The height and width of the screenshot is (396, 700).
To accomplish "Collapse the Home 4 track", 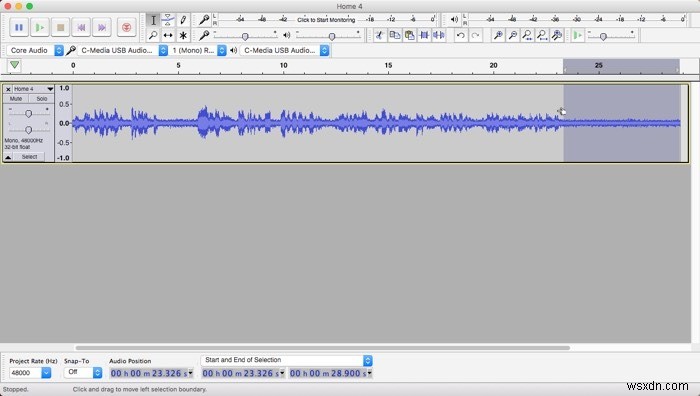I will tap(8, 157).
